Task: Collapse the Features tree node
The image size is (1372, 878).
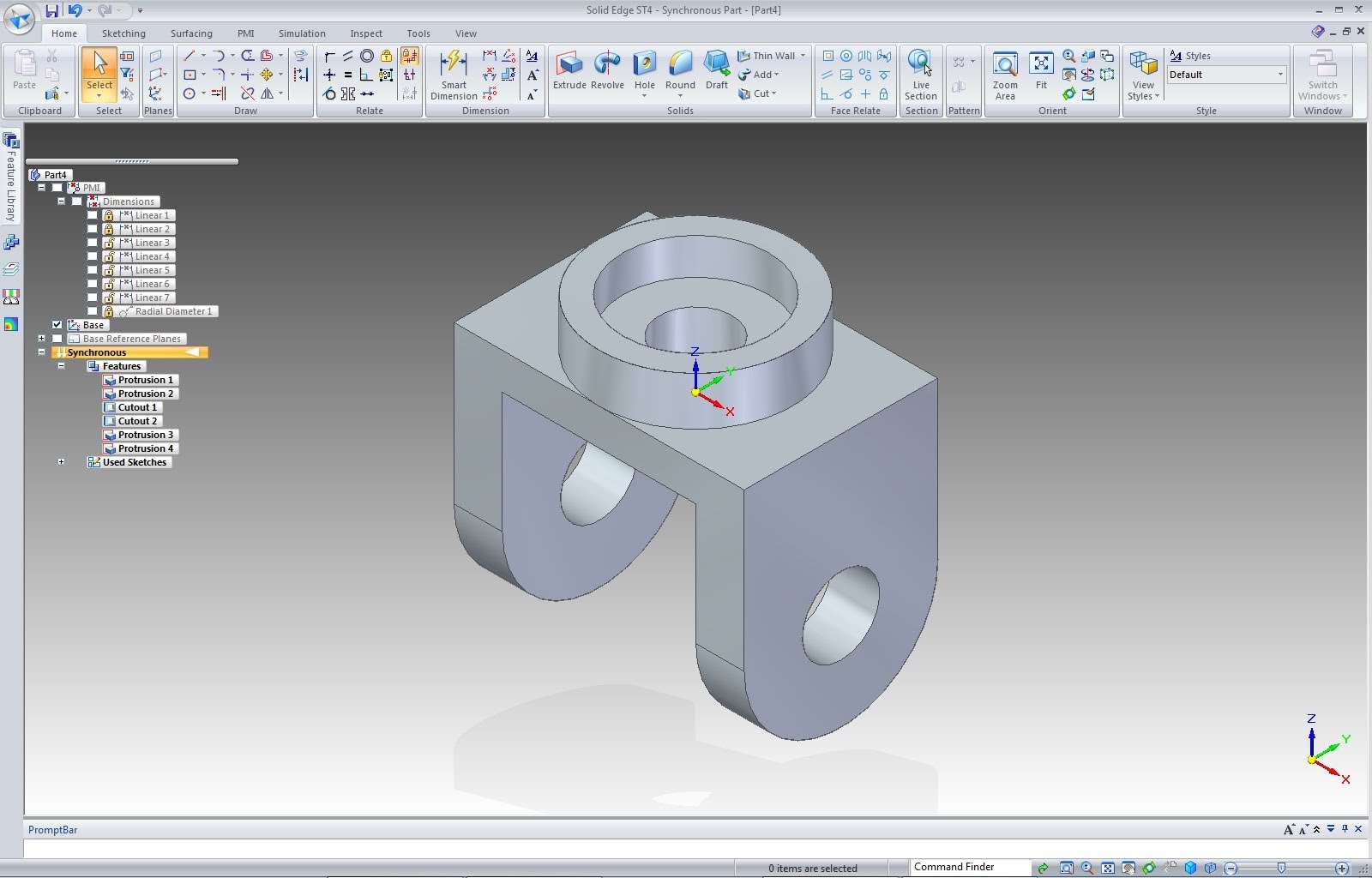Action: point(61,366)
